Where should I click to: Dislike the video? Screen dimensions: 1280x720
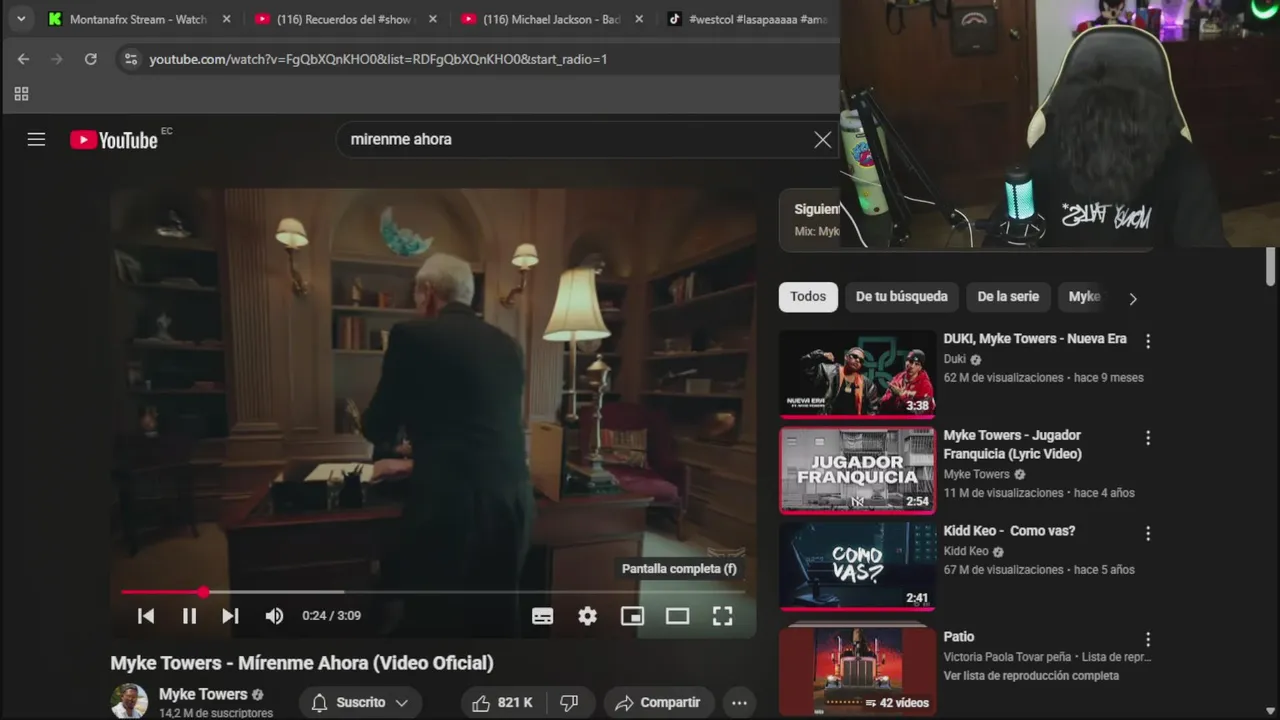[x=569, y=703]
